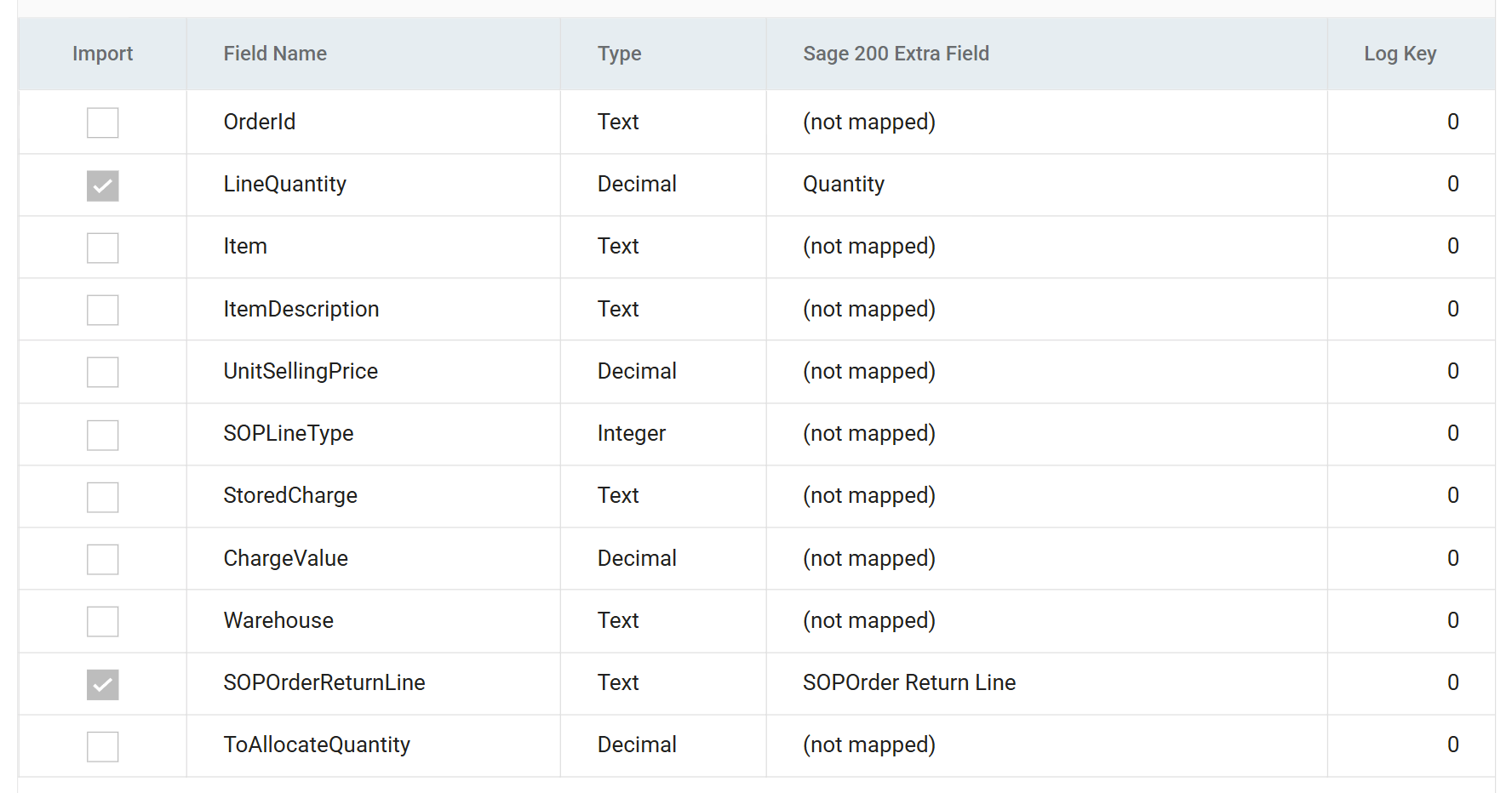Select the 'StoredCharge' field name

(x=290, y=496)
